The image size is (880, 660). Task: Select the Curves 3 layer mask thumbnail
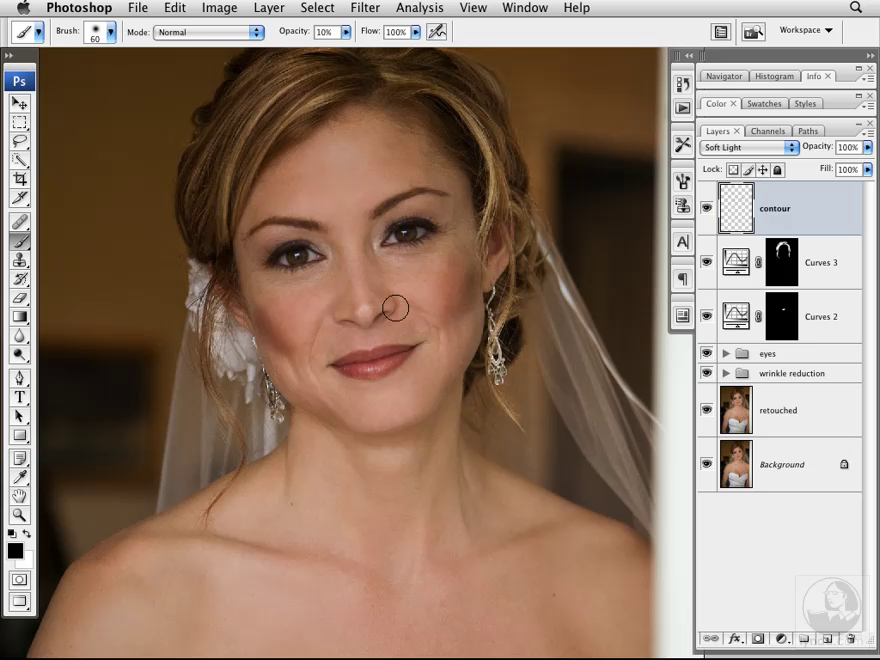coord(781,262)
